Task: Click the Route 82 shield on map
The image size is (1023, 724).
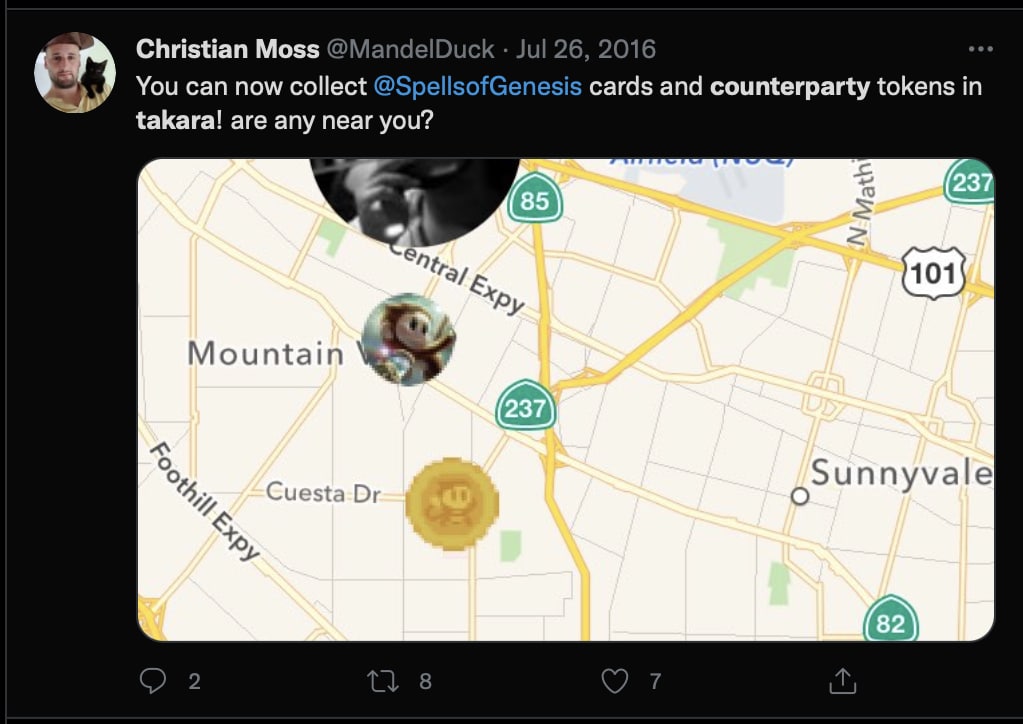Action: pos(891,620)
